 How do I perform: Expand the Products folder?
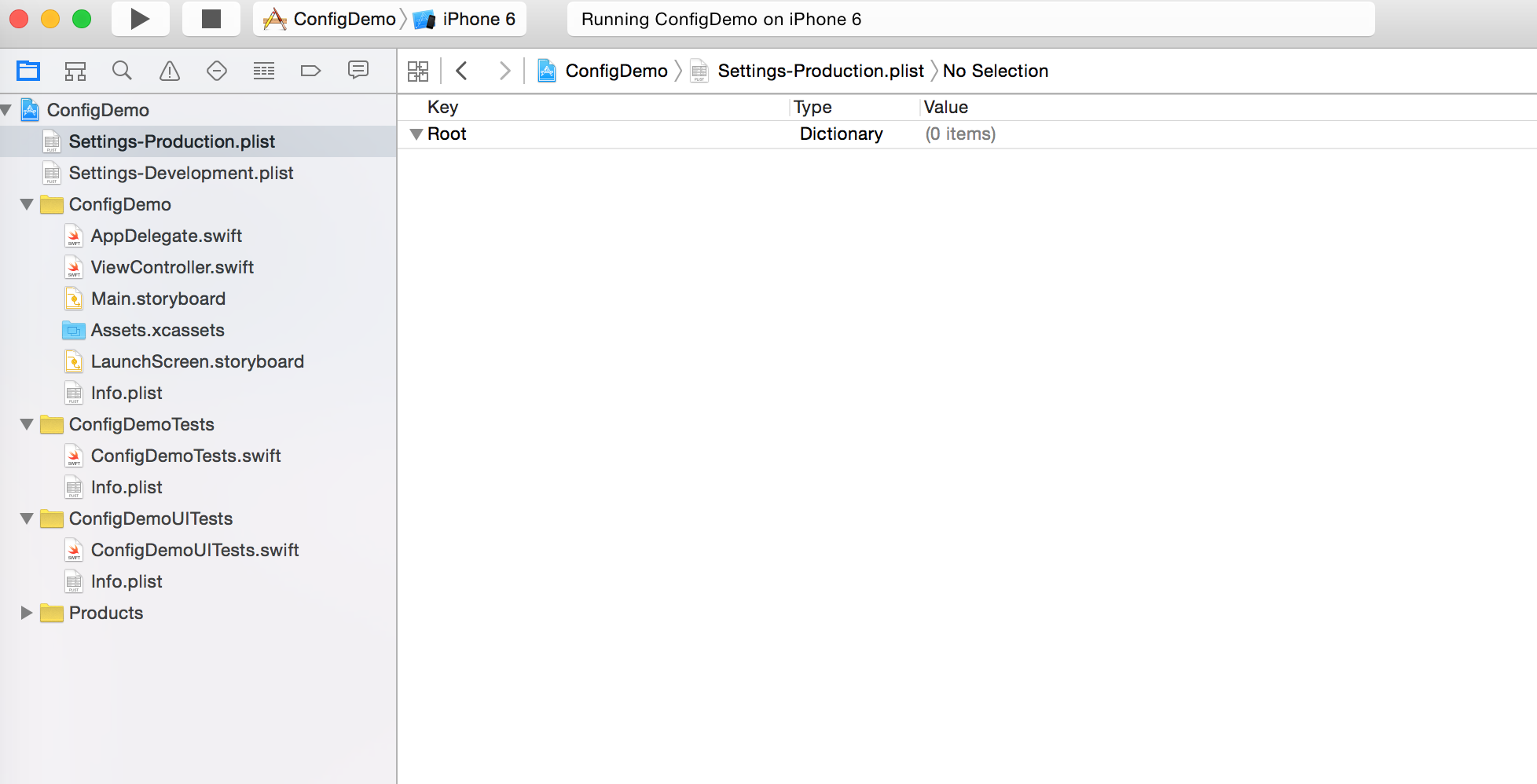click(x=26, y=613)
